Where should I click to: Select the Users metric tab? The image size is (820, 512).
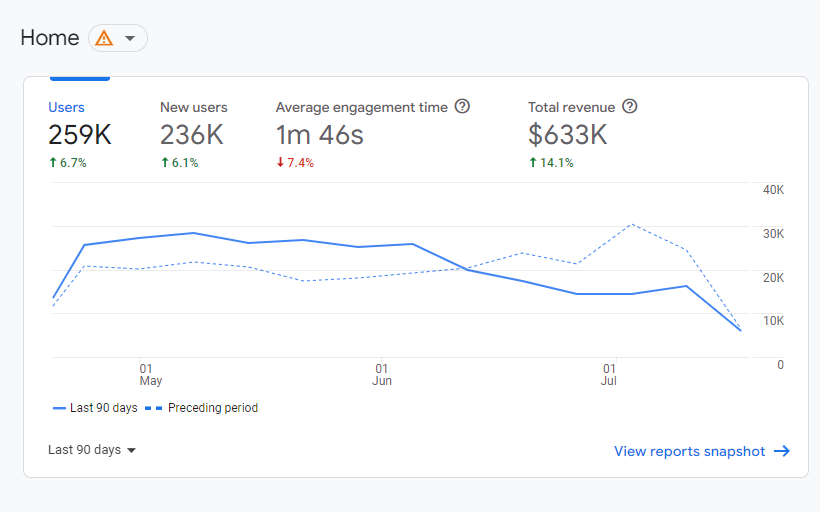coord(67,107)
